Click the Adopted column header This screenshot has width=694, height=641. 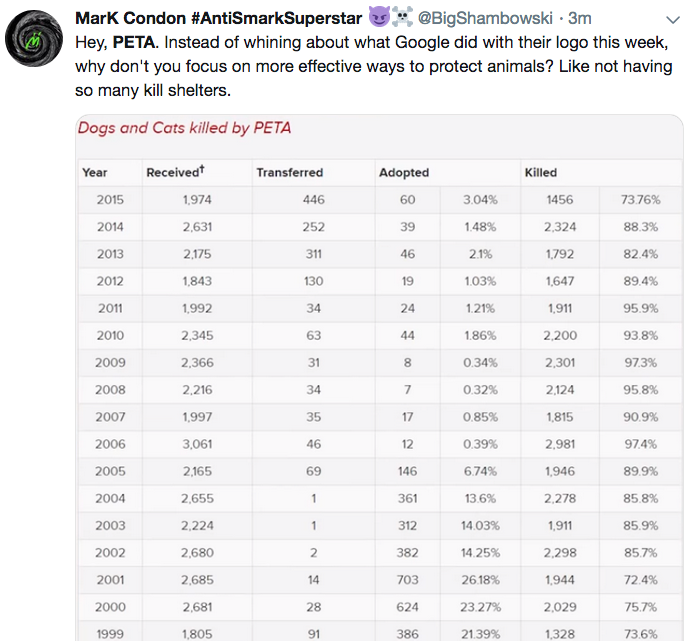[403, 173]
